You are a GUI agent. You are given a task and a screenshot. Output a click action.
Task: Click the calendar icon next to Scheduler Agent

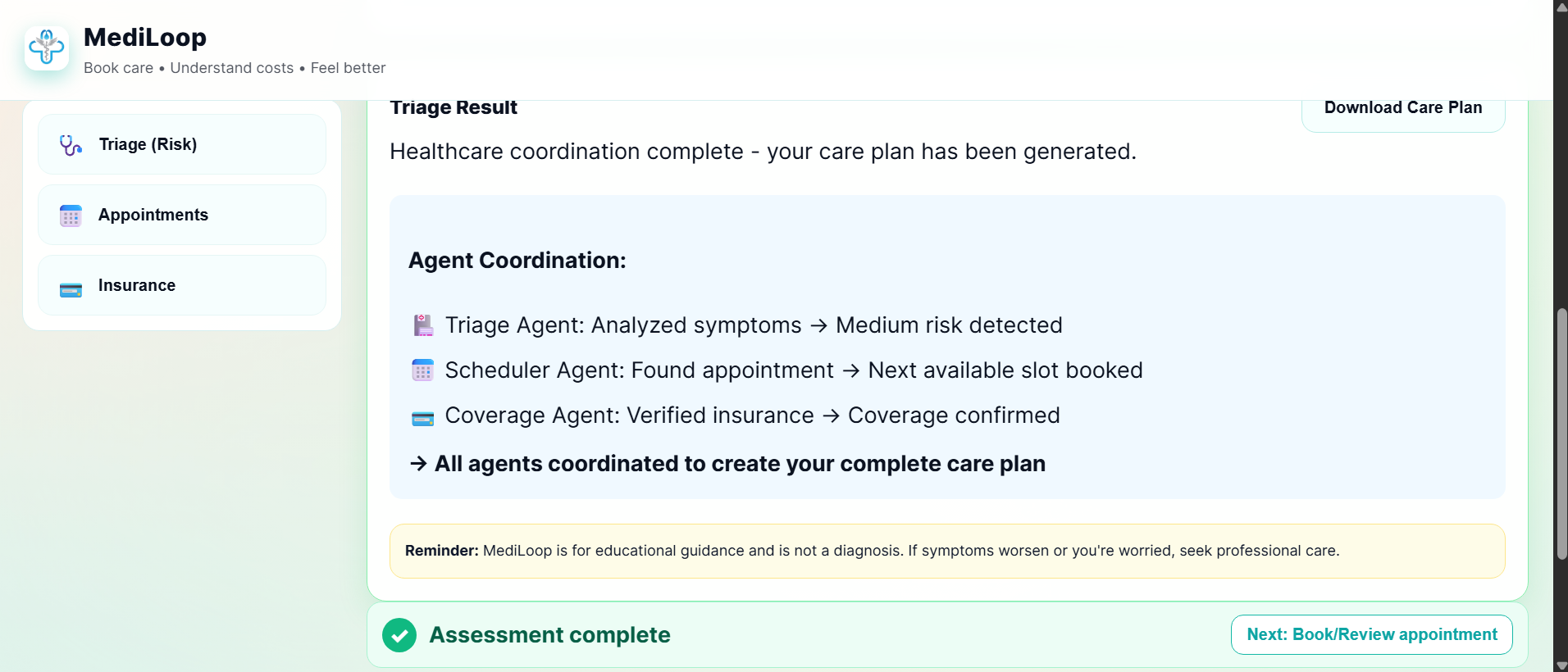click(422, 370)
